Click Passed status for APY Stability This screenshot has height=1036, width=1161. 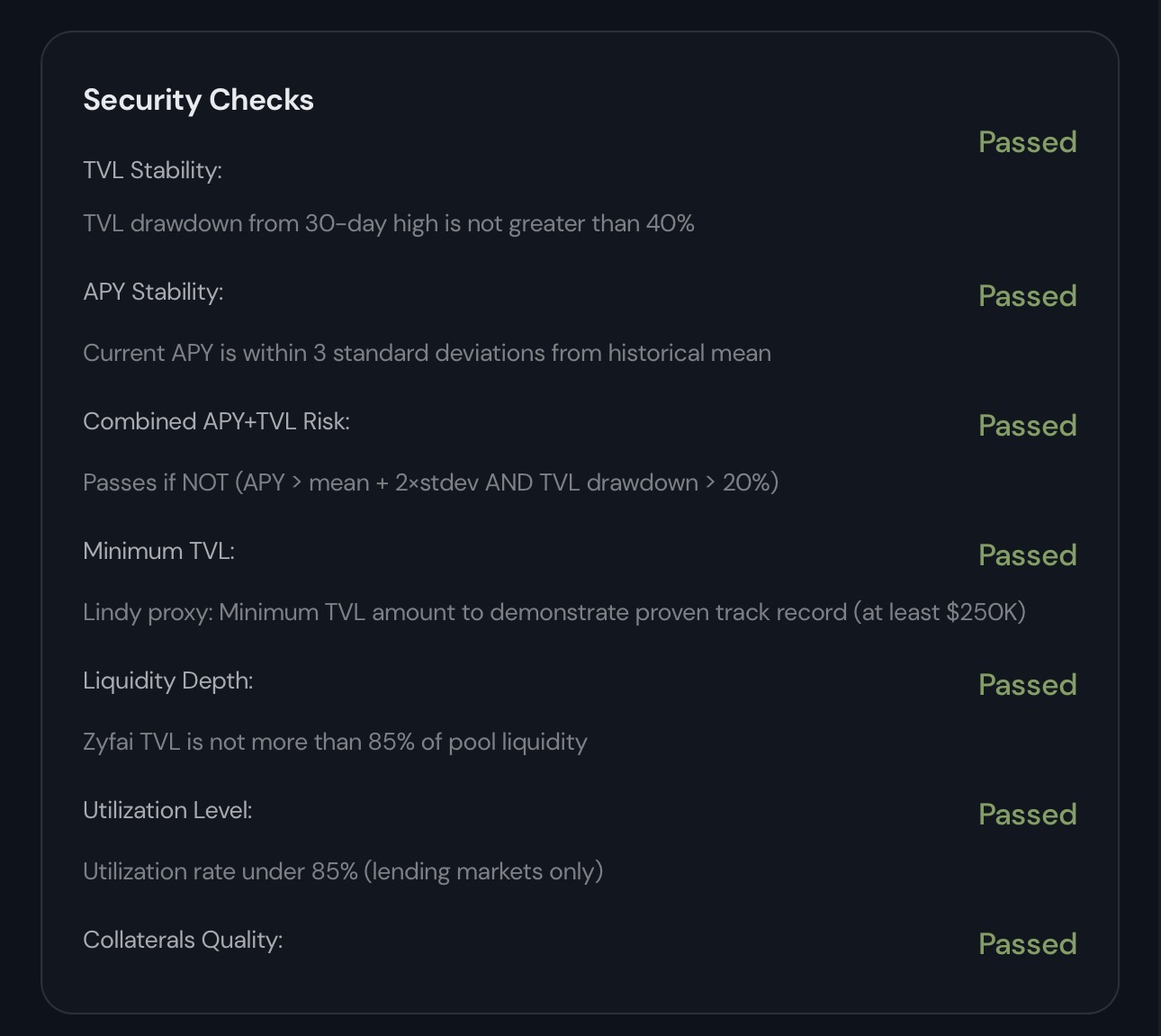click(1027, 296)
